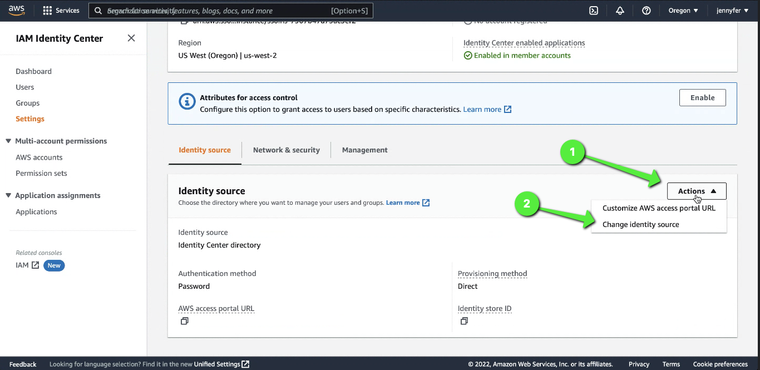Open Cookie preferences in footer
The height and width of the screenshot is (370, 760).
(x=720, y=364)
